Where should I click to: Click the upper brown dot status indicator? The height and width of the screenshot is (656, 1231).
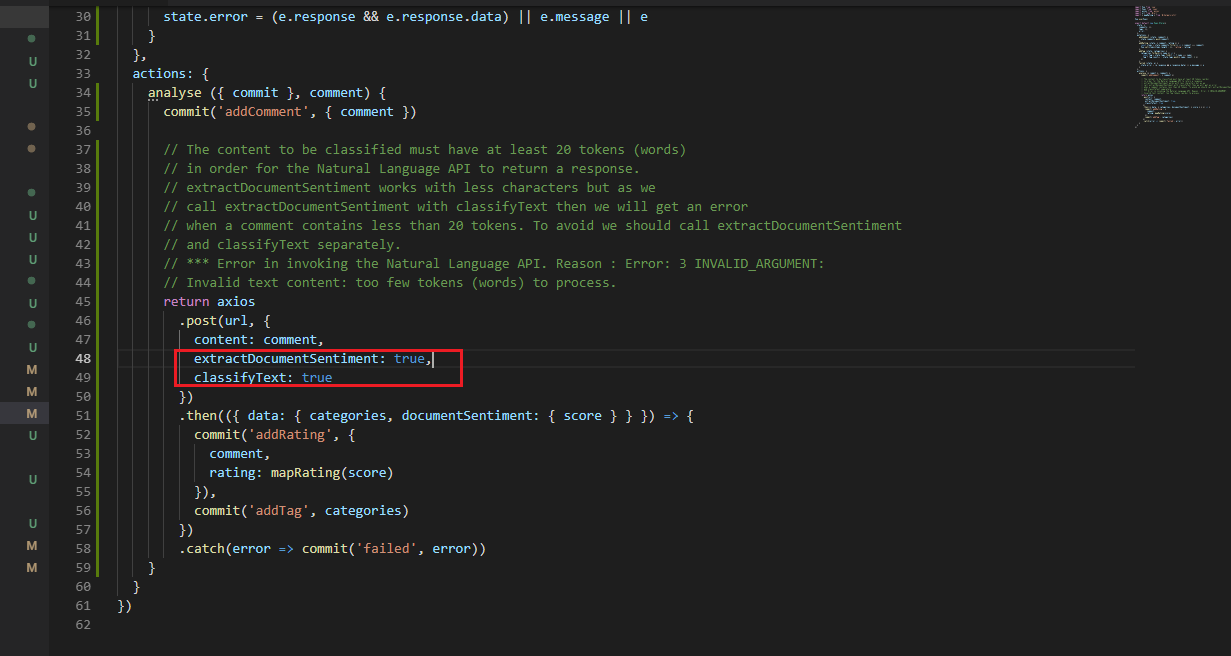pyautogui.click(x=32, y=127)
